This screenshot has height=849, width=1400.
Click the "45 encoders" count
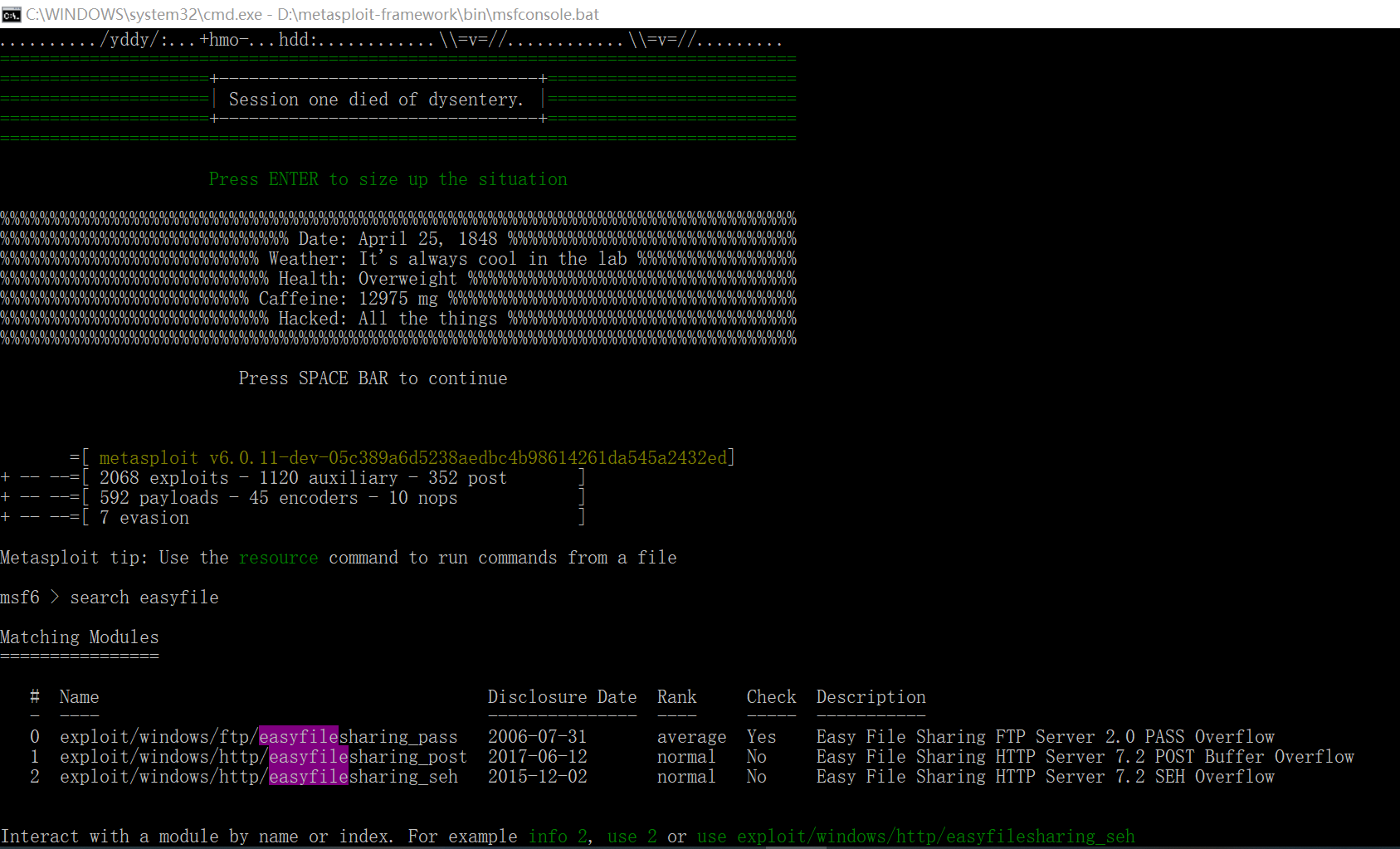(303, 498)
